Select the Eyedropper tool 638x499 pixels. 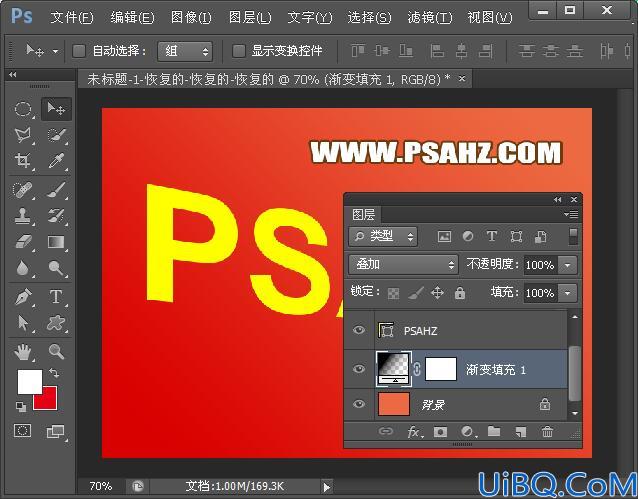[56, 160]
